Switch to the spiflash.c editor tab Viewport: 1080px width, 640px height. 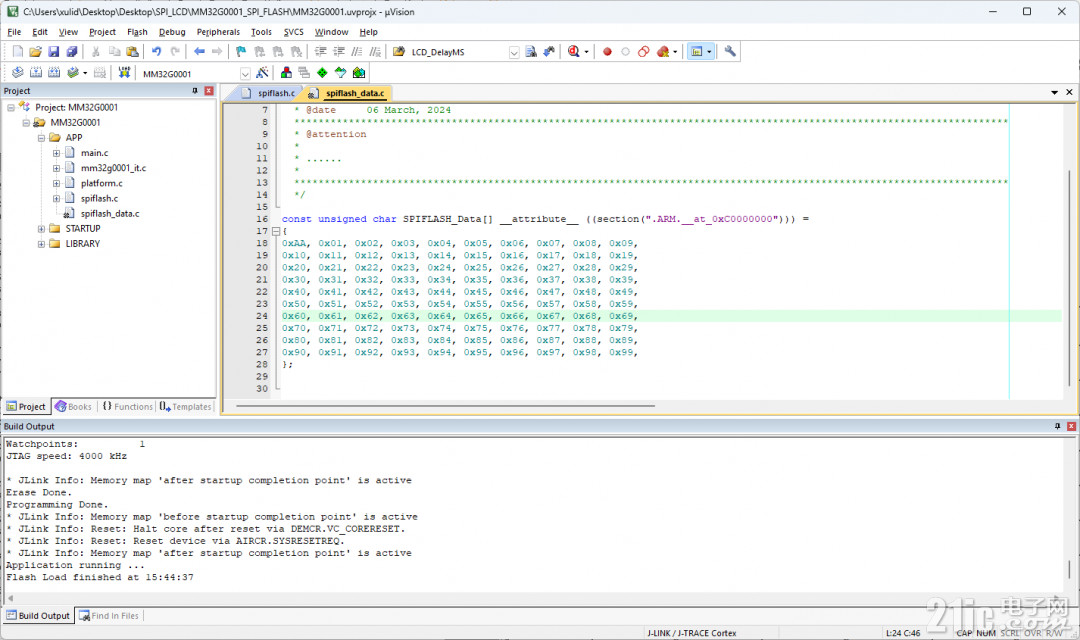[269, 93]
